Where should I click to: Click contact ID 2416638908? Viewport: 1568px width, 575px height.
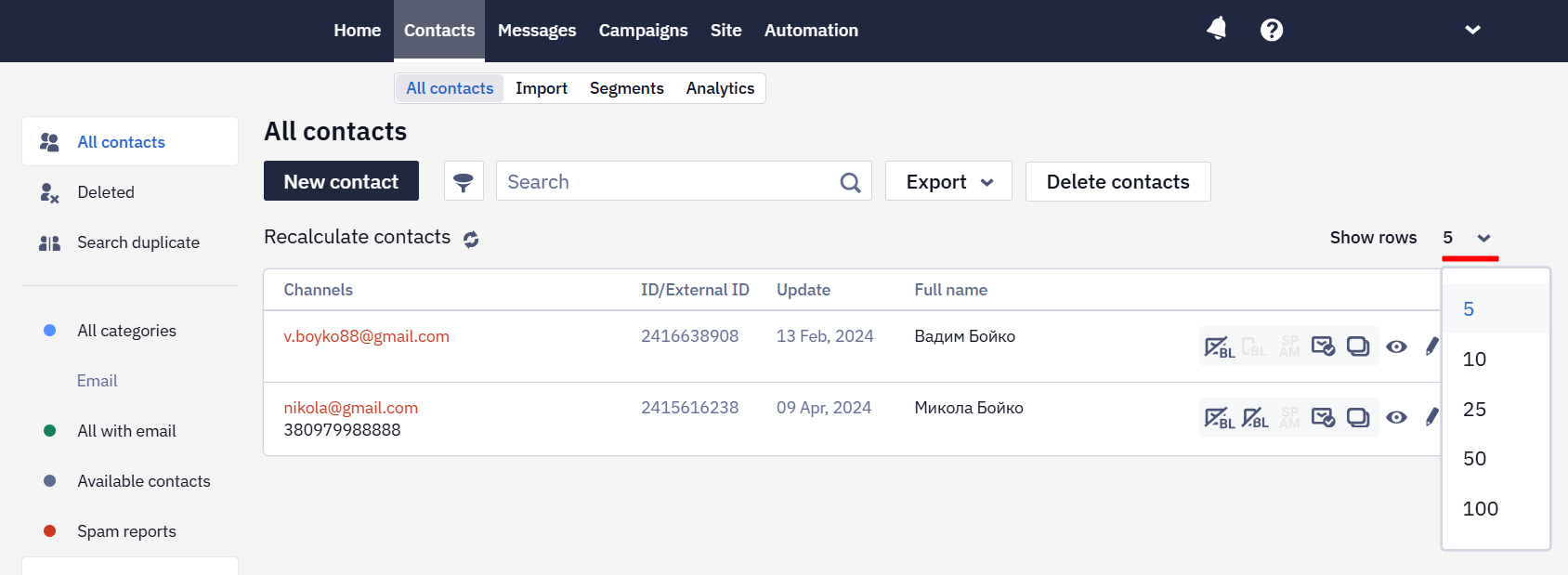tap(689, 336)
